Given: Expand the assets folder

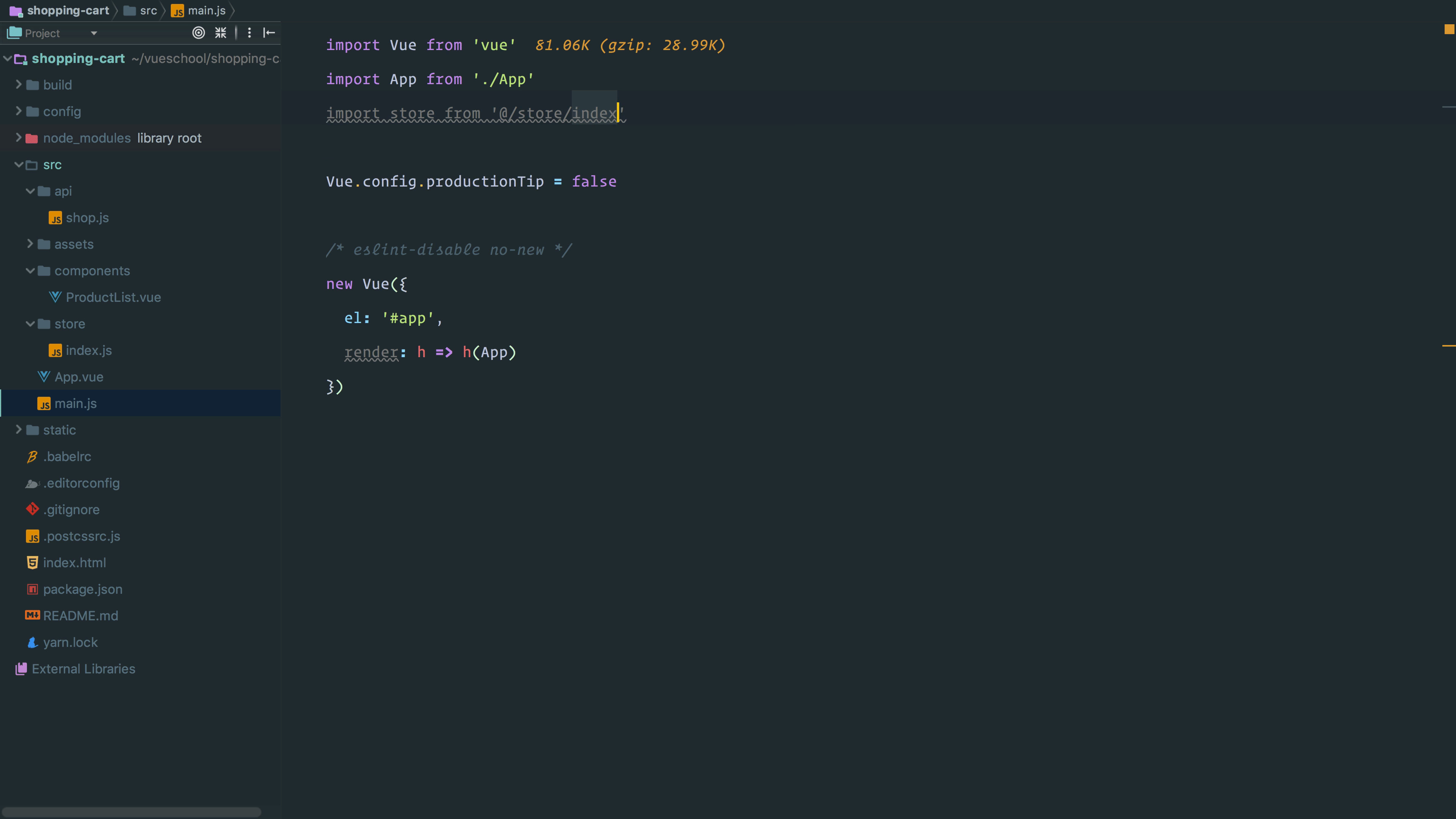Looking at the screenshot, I should tap(30, 244).
